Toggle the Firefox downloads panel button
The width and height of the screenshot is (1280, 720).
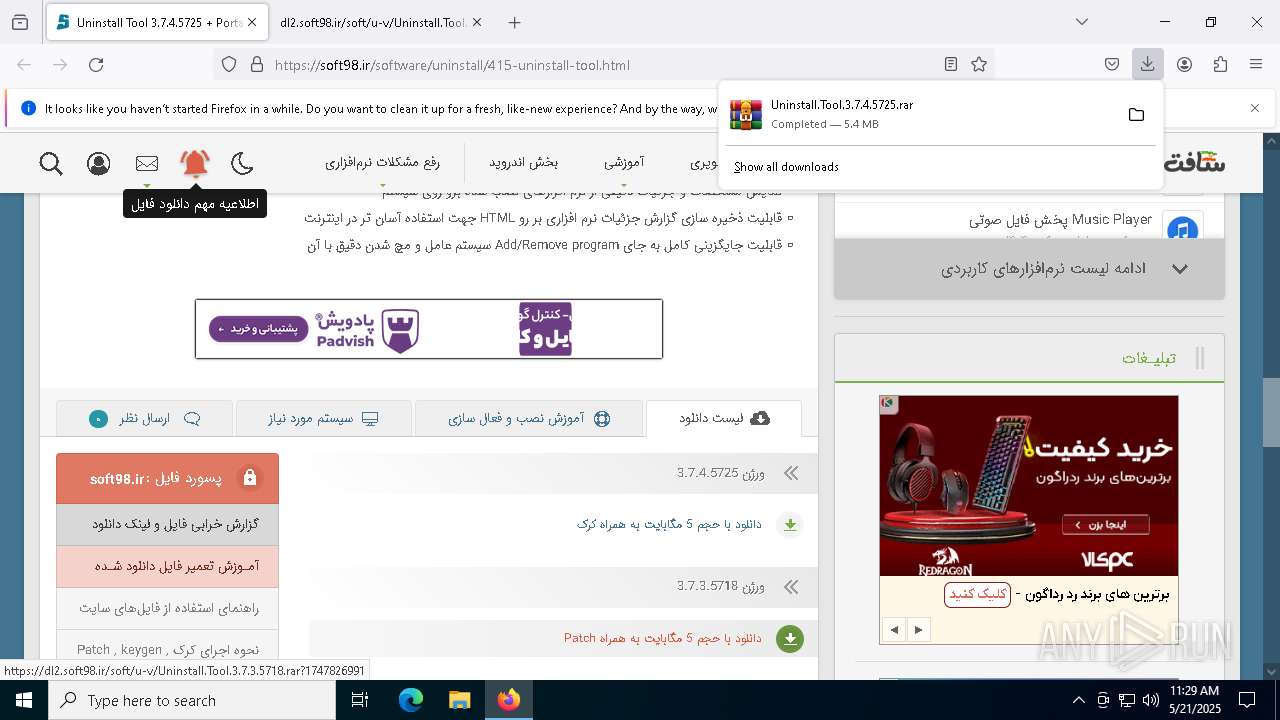point(1148,65)
